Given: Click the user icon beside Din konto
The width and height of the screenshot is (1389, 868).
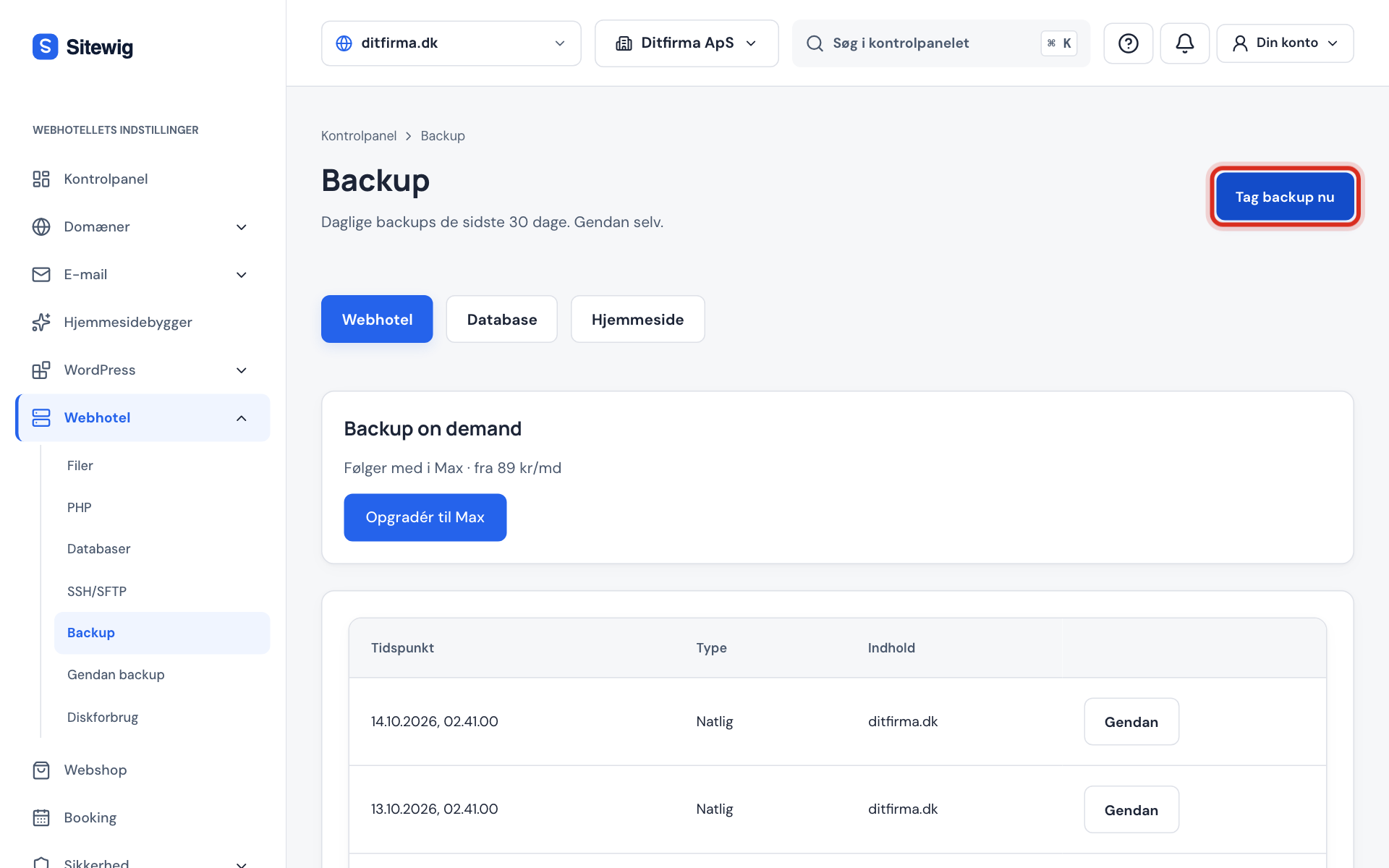Looking at the screenshot, I should click(1240, 43).
